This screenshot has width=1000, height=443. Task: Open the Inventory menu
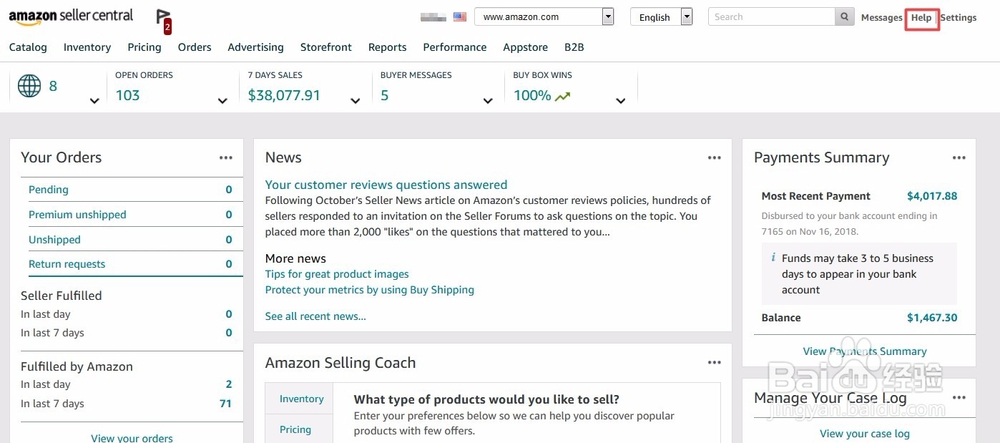point(87,47)
